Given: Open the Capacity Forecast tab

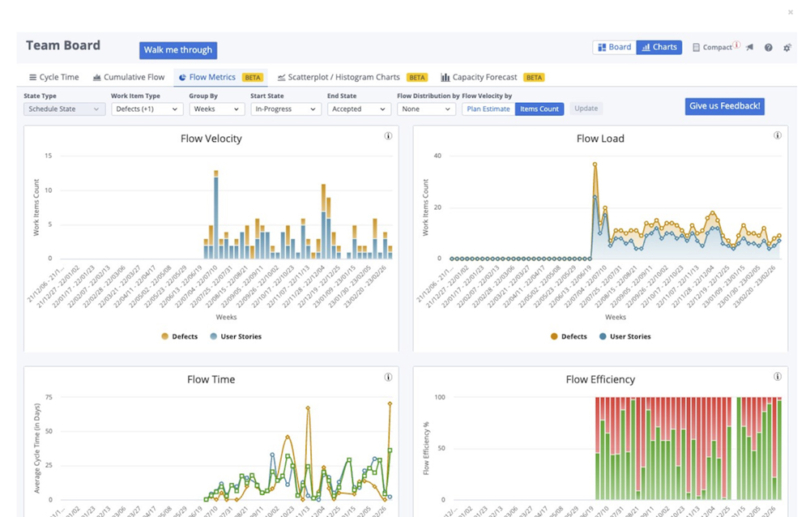Looking at the screenshot, I should click(x=486, y=77).
